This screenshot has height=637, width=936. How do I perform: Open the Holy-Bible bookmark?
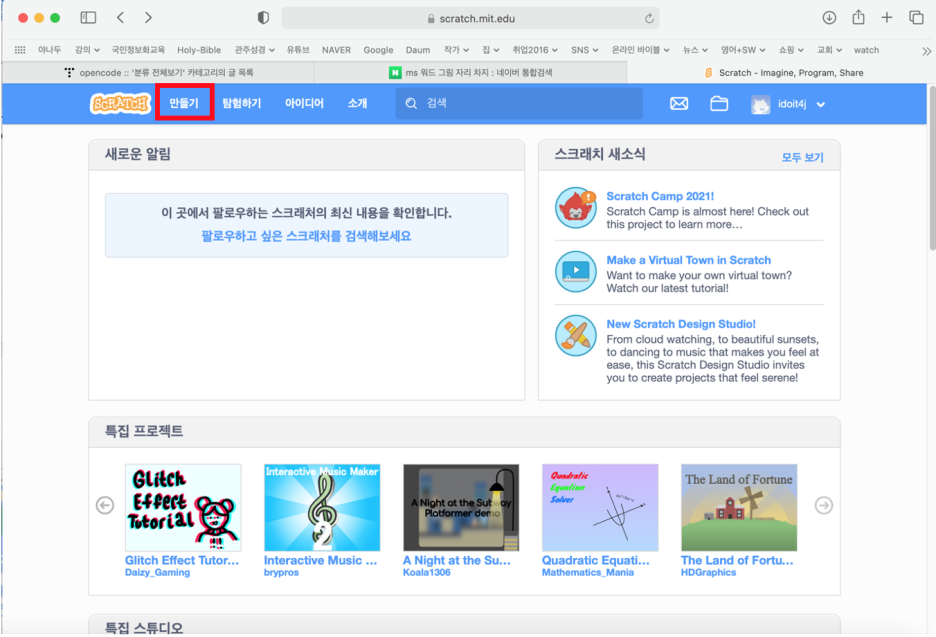click(x=199, y=50)
